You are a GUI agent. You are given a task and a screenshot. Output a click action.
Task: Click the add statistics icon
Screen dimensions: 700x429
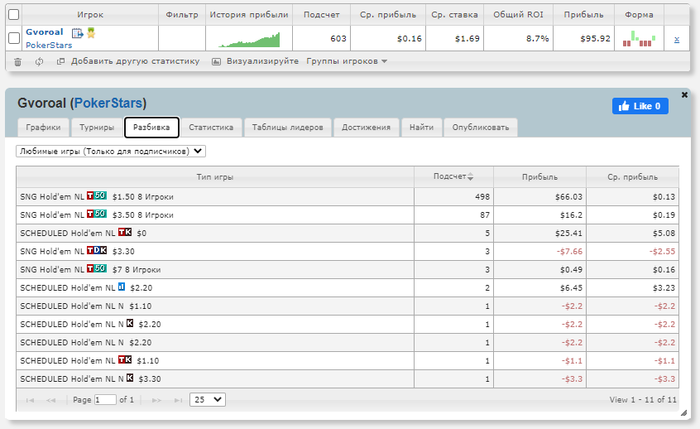pyautogui.click(x=61, y=62)
